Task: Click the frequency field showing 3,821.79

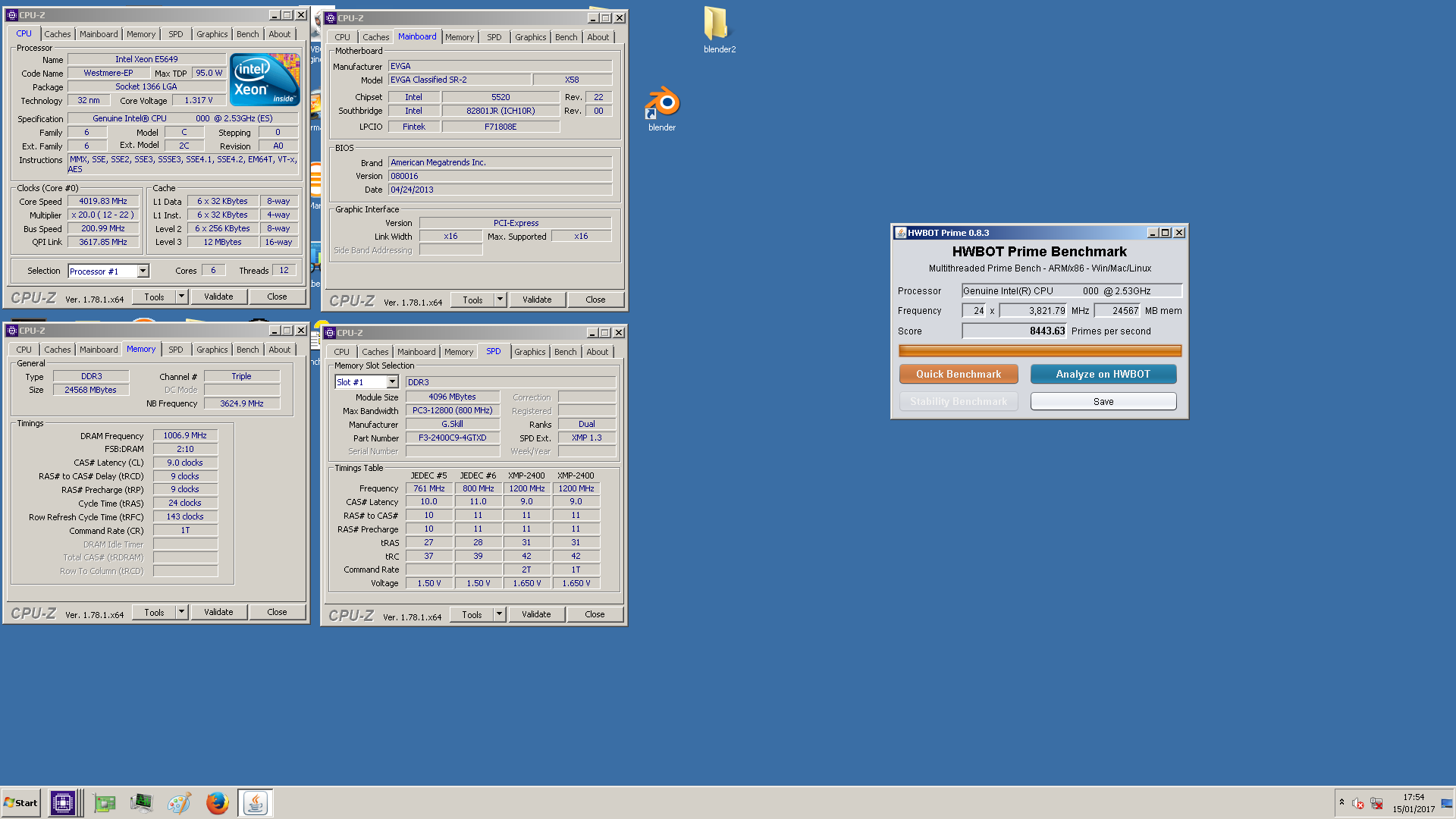Action: pos(1033,310)
